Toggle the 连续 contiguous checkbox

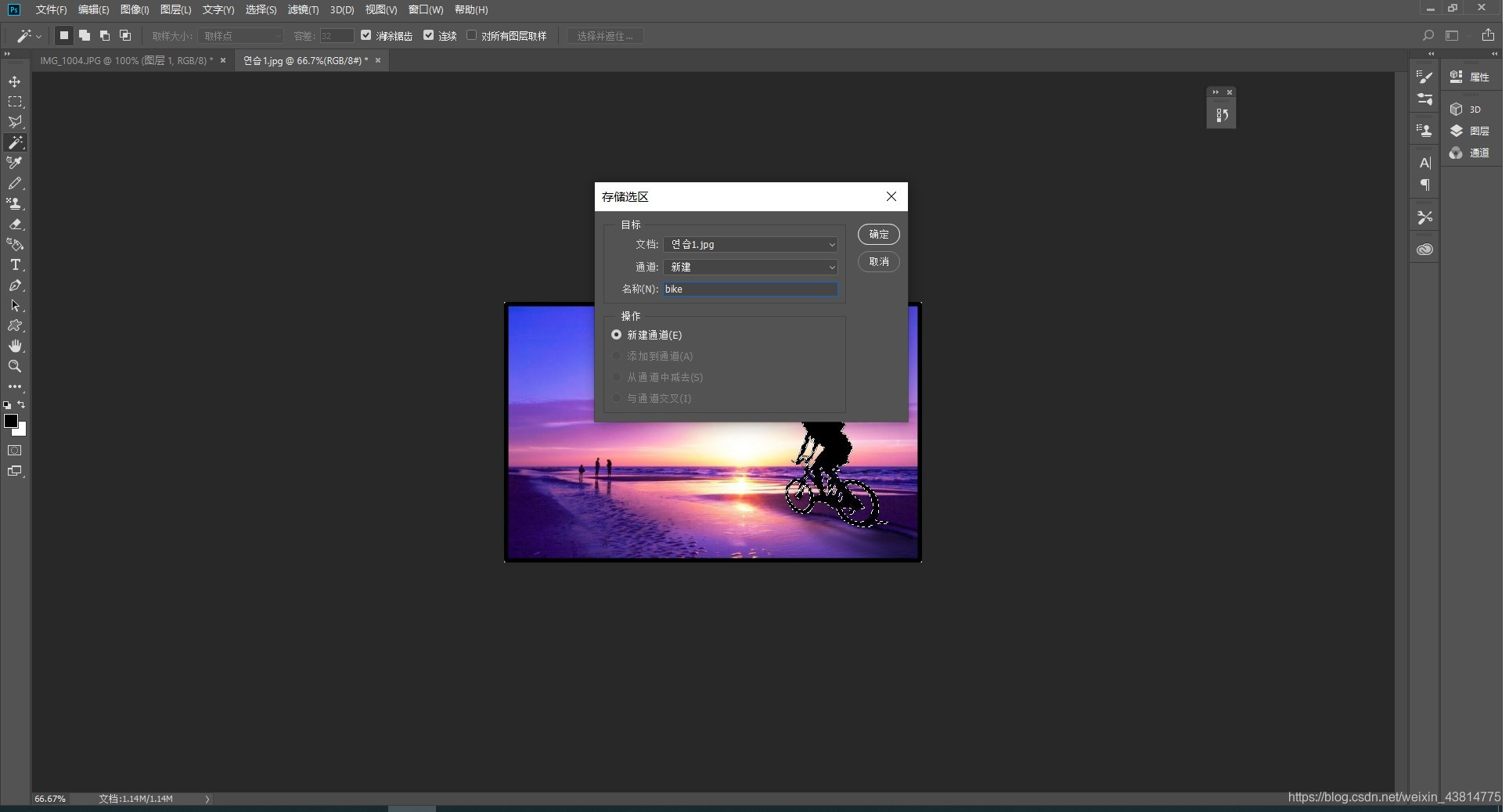(428, 35)
